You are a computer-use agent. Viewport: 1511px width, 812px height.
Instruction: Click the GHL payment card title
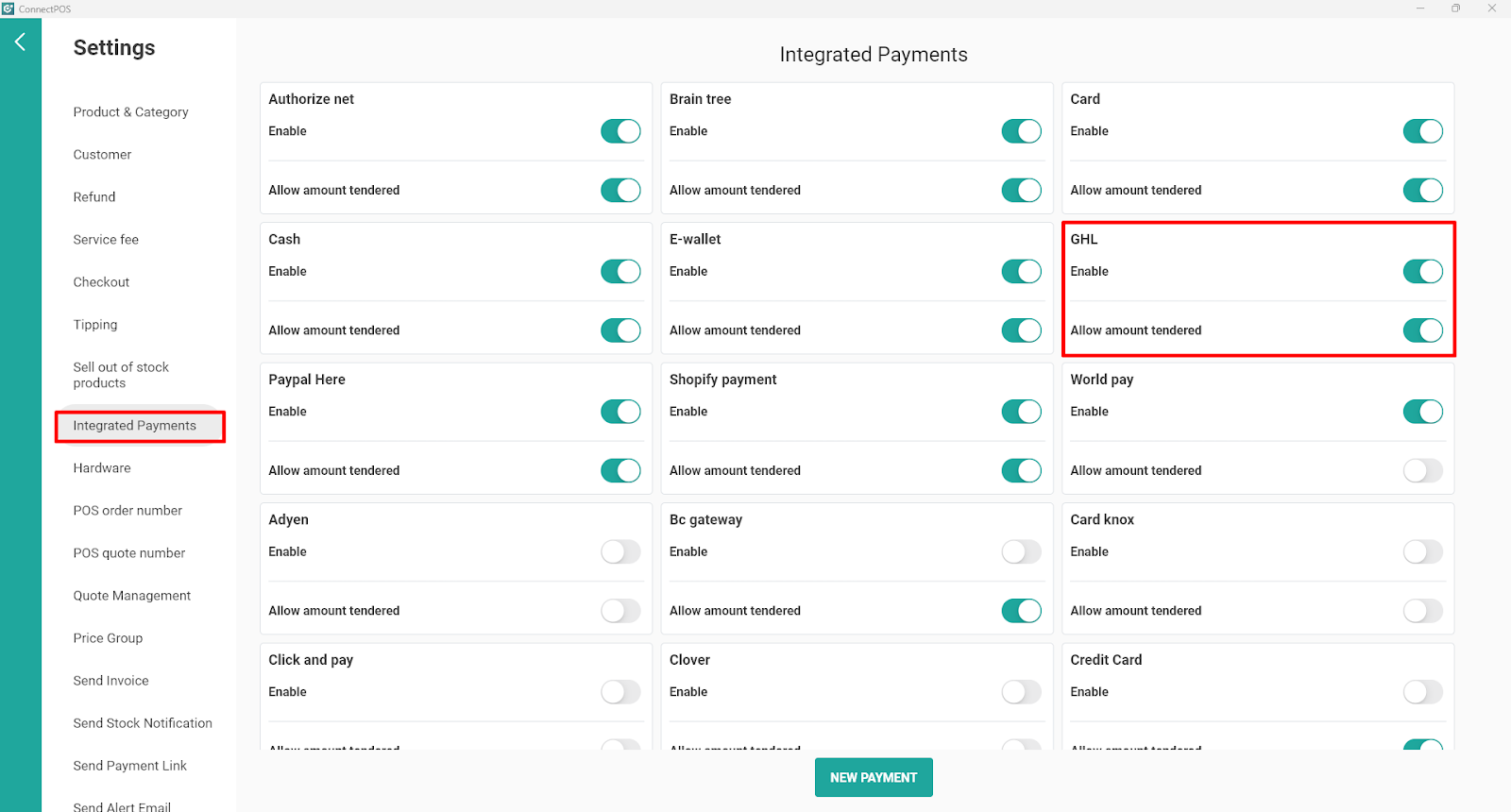point(1083,239)
